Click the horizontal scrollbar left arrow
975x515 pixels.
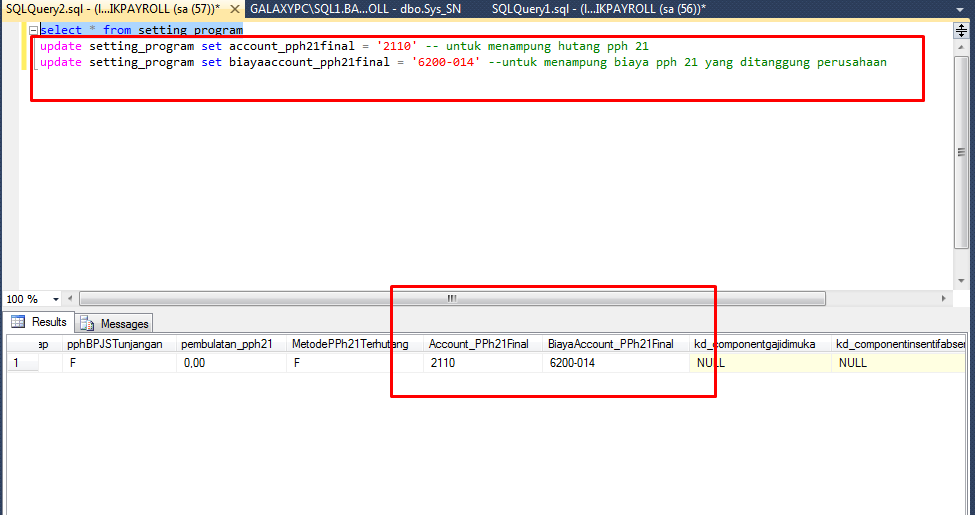click(69, 299)
